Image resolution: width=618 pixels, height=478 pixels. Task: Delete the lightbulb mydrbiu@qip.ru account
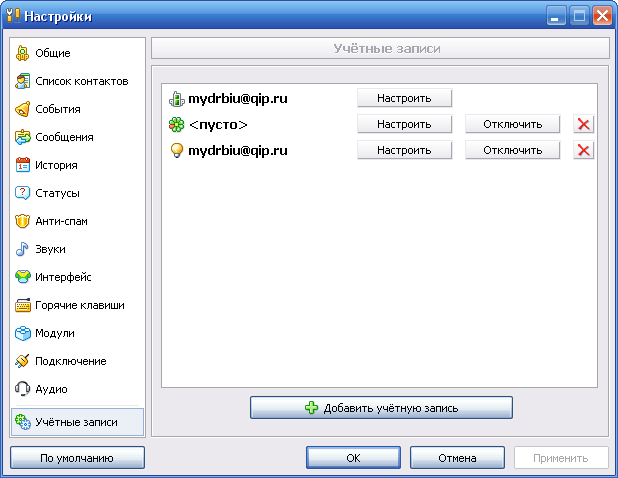coord(583,150)
